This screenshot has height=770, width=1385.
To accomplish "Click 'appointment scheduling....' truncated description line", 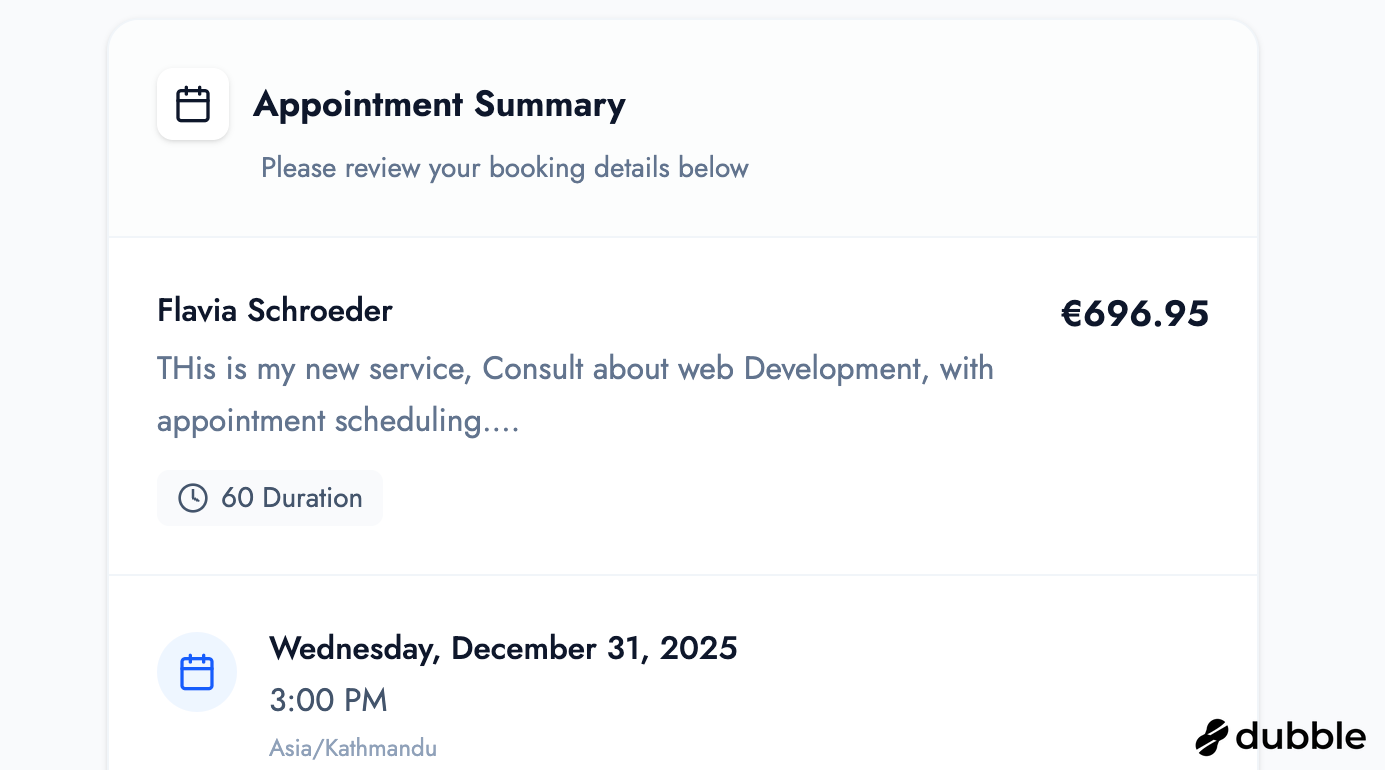I will click(338, 421).
